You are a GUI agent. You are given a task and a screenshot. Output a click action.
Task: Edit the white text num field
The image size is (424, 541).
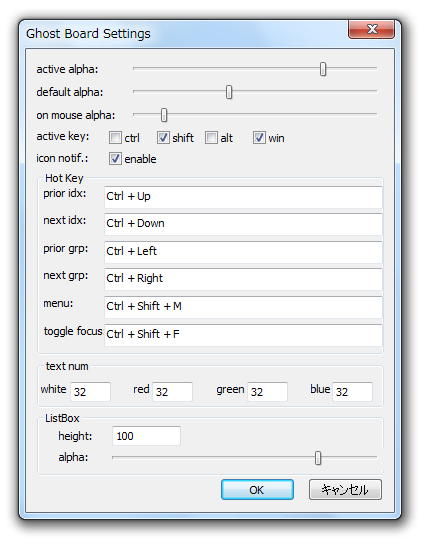pos(90,392)
